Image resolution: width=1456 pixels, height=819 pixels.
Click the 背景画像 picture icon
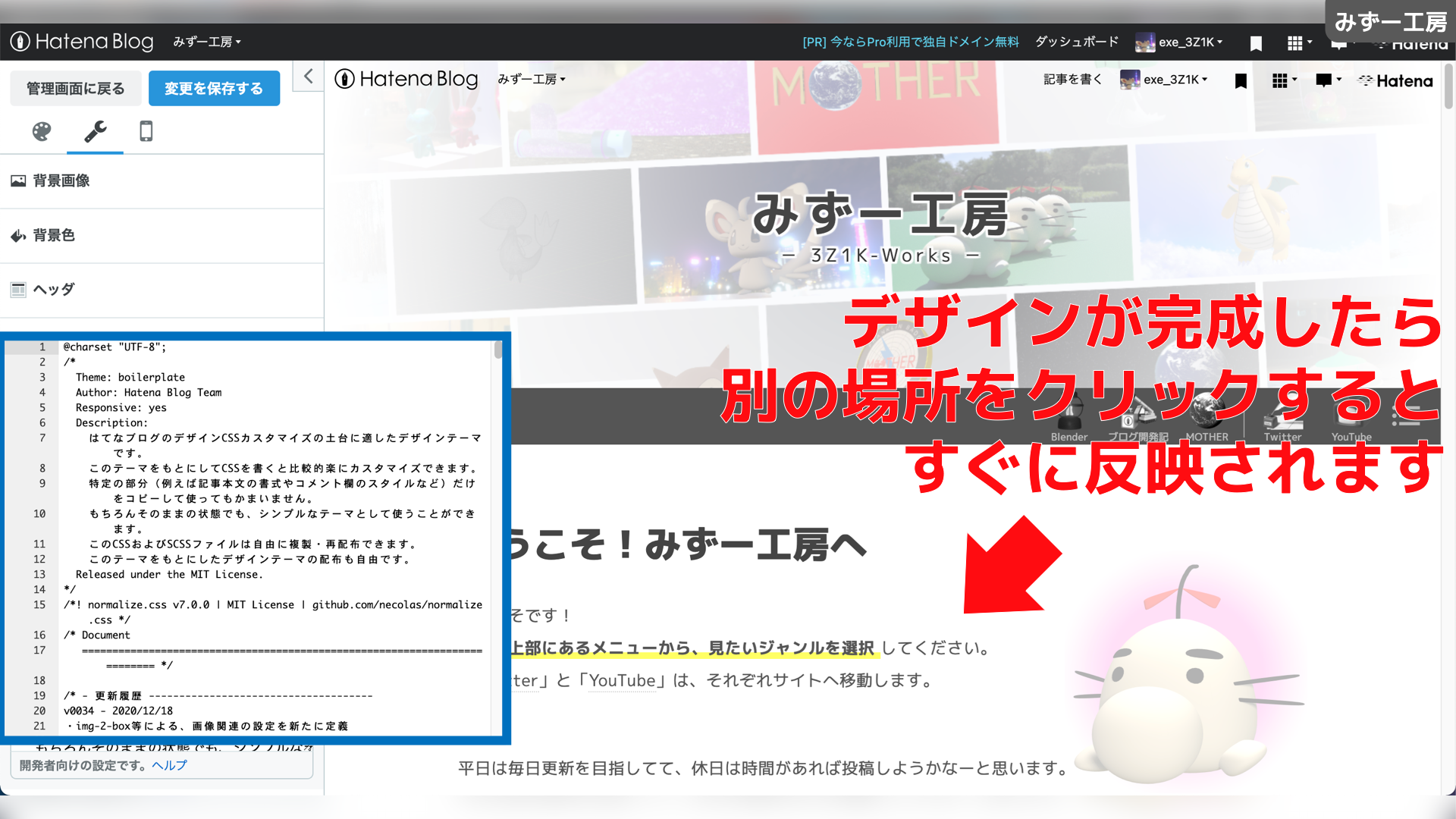pos(18,180)
